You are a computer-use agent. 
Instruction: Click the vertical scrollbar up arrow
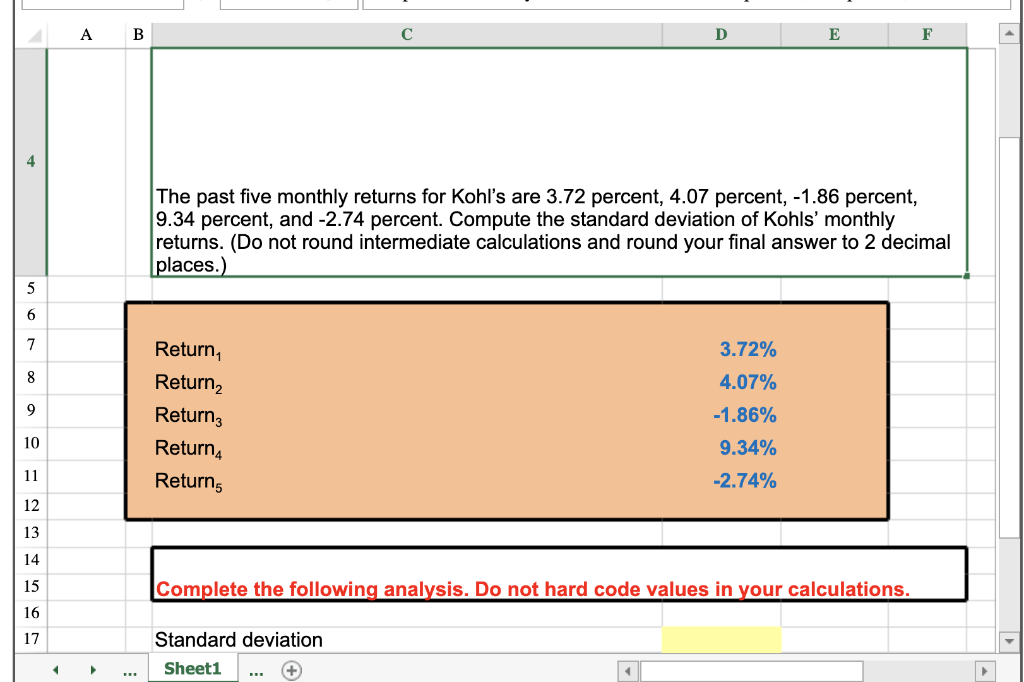point(1009,34)
